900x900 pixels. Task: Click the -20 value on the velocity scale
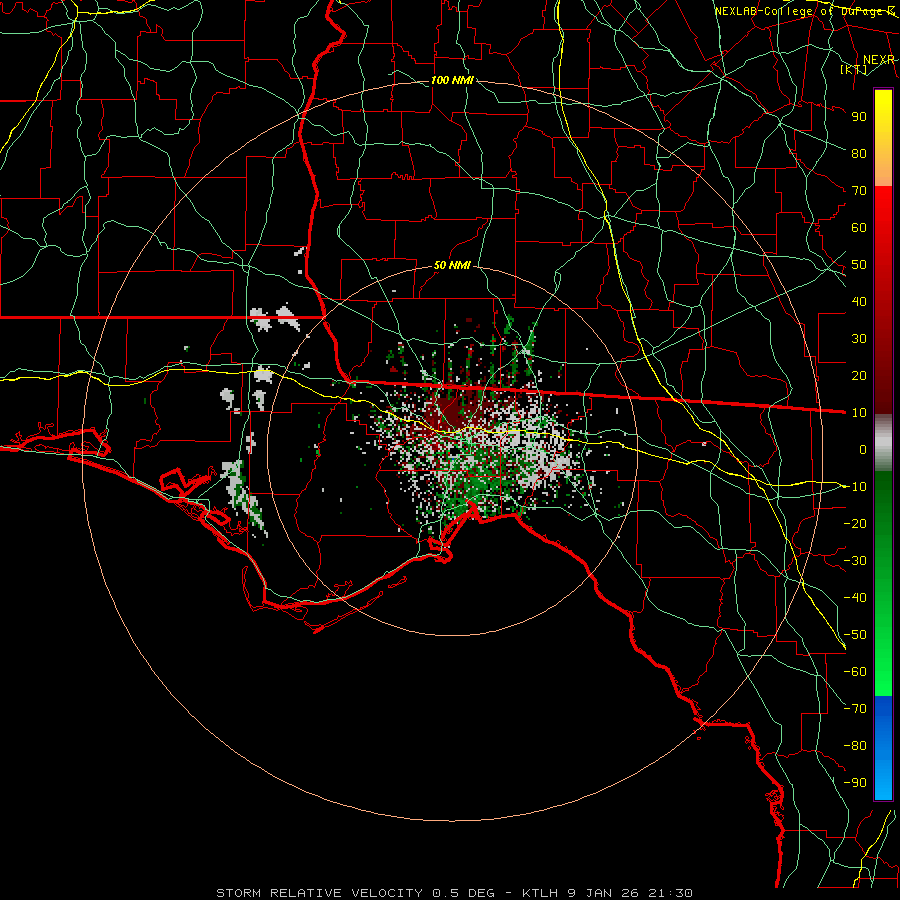[855, 523]
